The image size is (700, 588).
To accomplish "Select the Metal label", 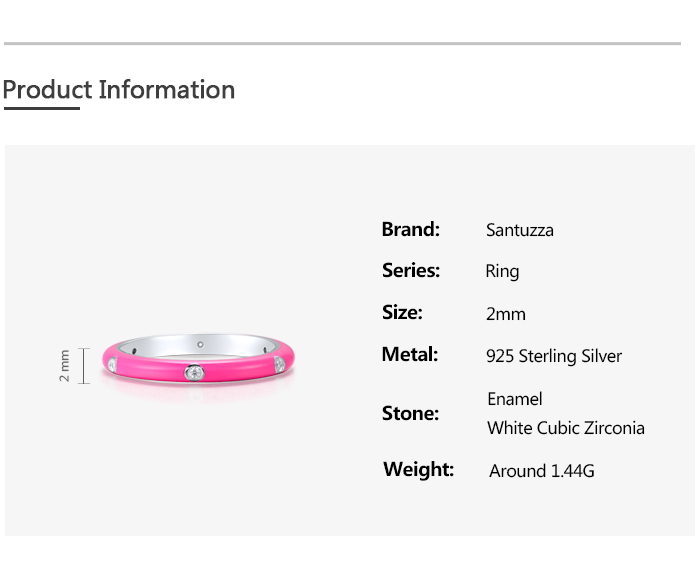I will tap(410, 354).
